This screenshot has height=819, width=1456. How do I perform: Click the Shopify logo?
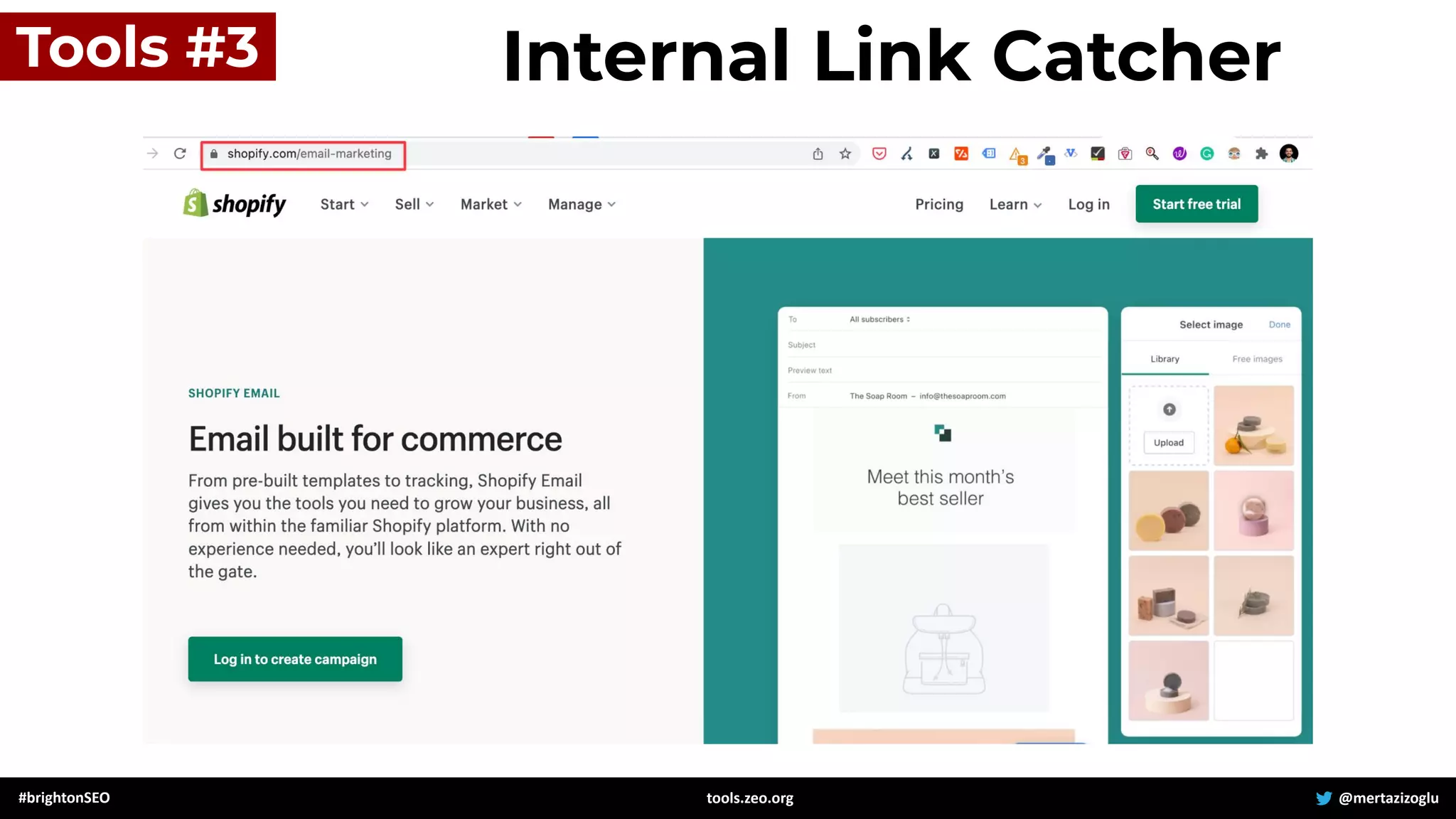tap(234, 204)
